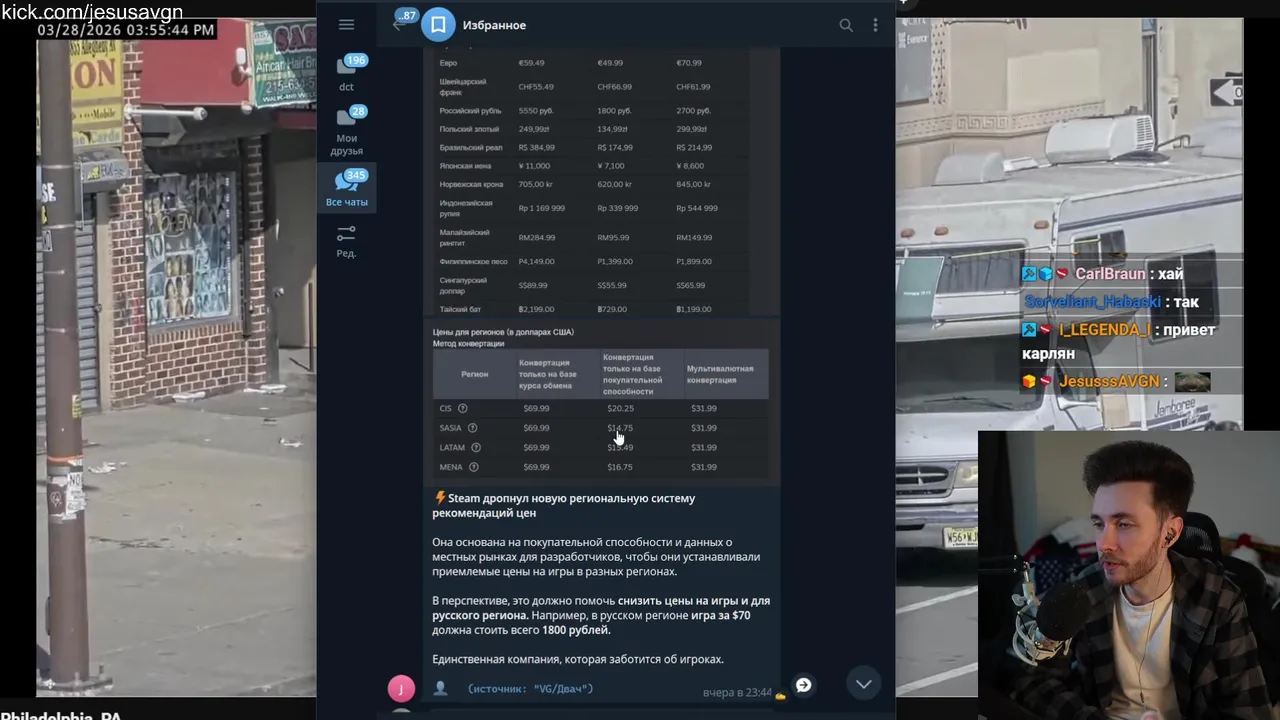The height and width of the screenshot is (720, 1280).
Task: Click the CIS price $20.25
Action: click(x=620, y=408)
